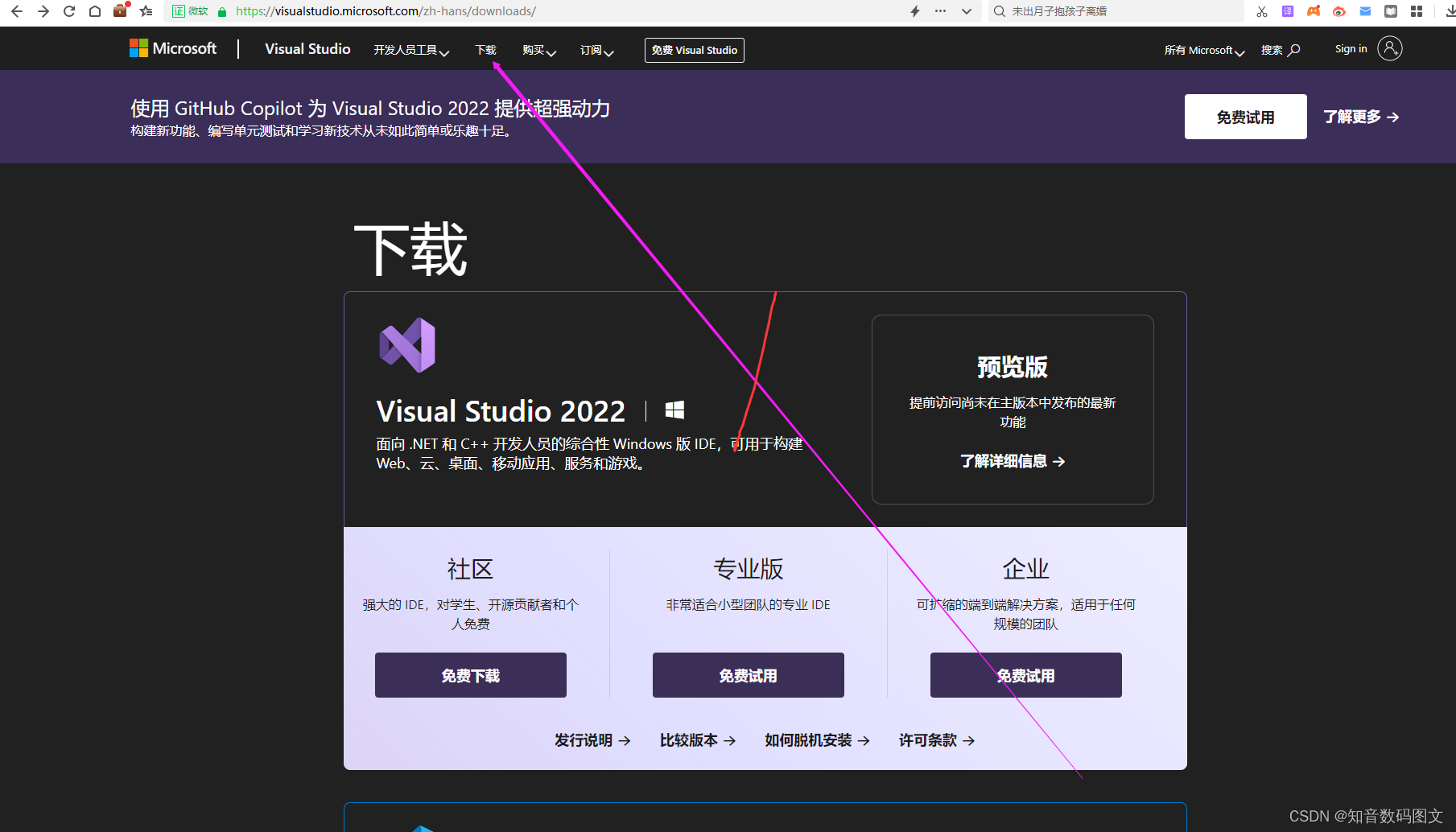Open the Weibo icon in browser toolbar

coord(1339,11)
